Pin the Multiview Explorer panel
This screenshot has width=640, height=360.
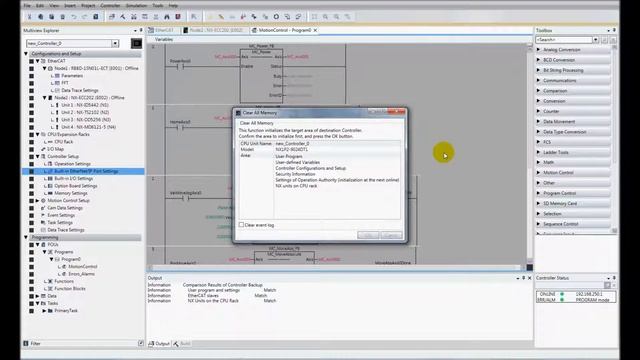141,31
